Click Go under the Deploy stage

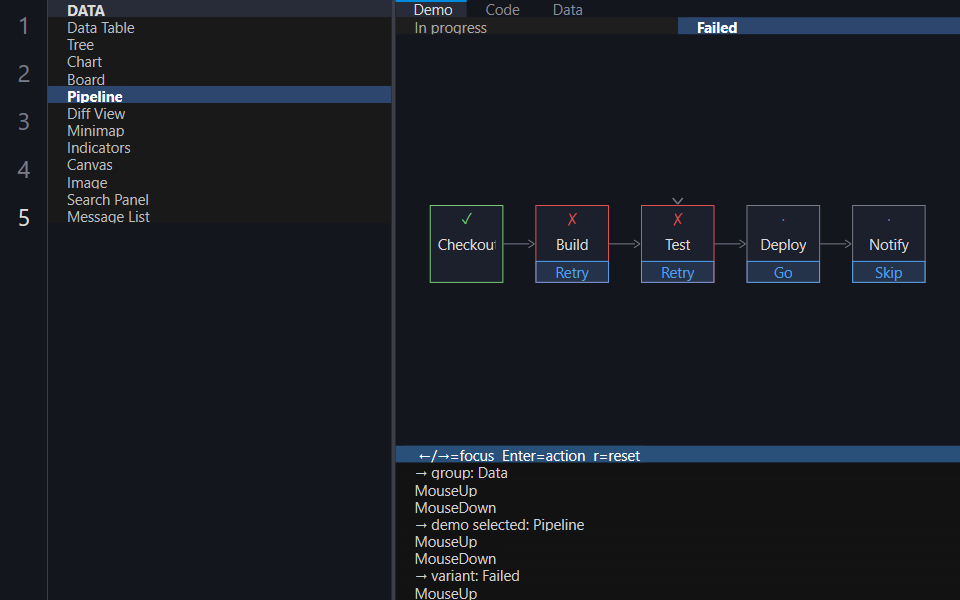point(783,272)
